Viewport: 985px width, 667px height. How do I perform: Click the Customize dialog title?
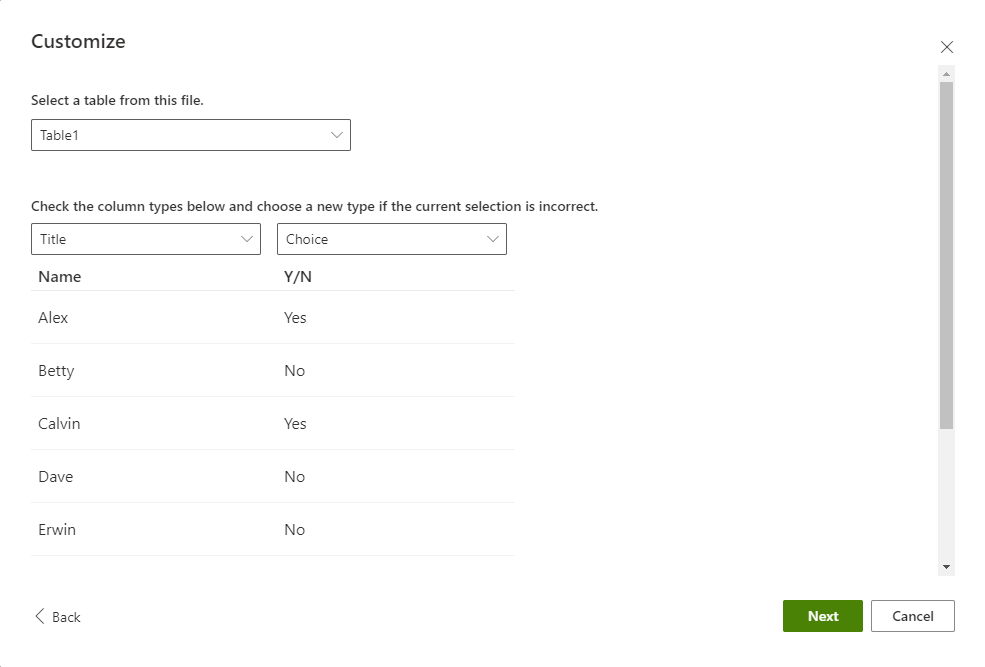coord(78,41)
